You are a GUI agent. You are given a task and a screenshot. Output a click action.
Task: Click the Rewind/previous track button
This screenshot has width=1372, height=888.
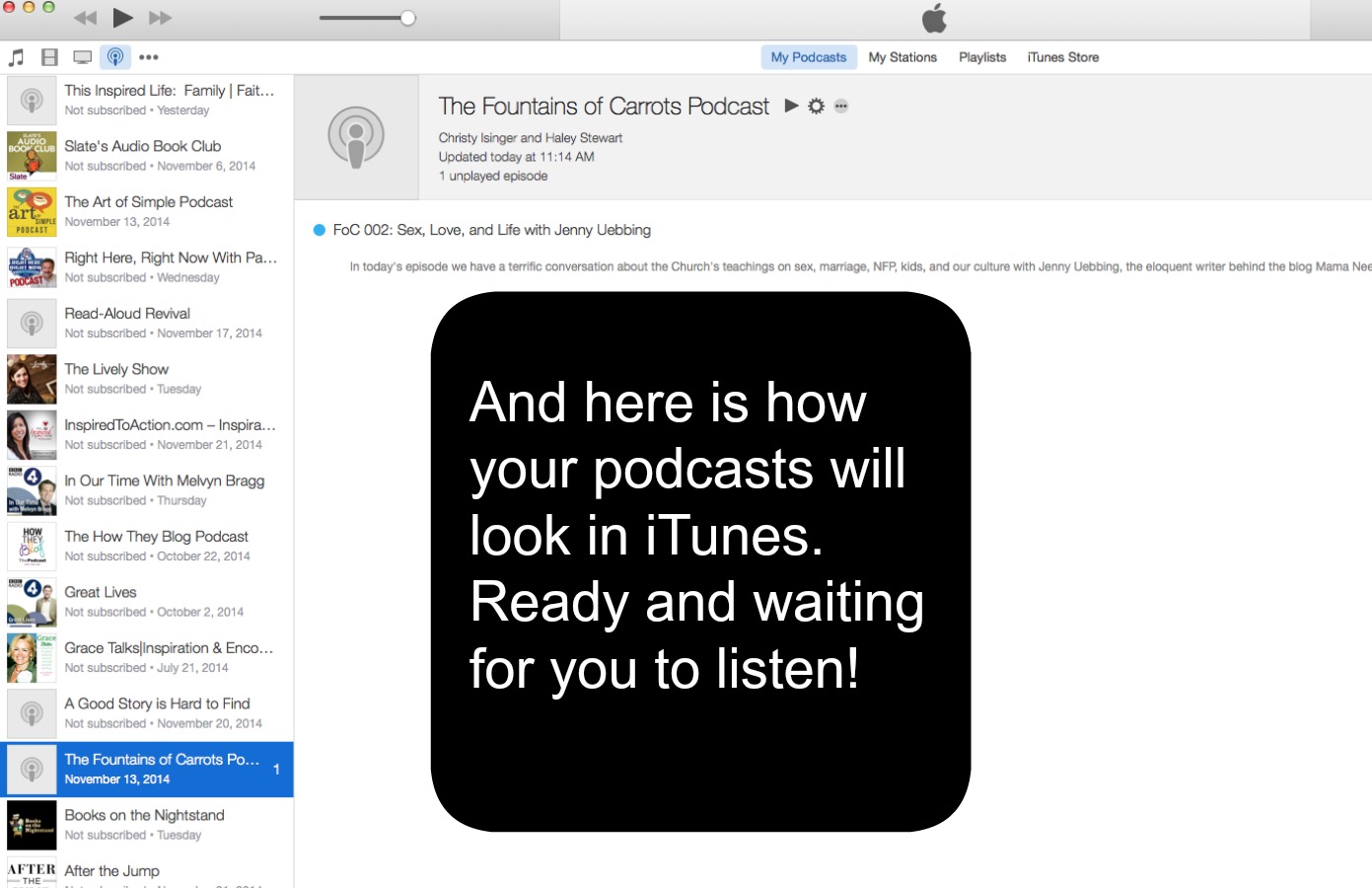click(86, 18)
